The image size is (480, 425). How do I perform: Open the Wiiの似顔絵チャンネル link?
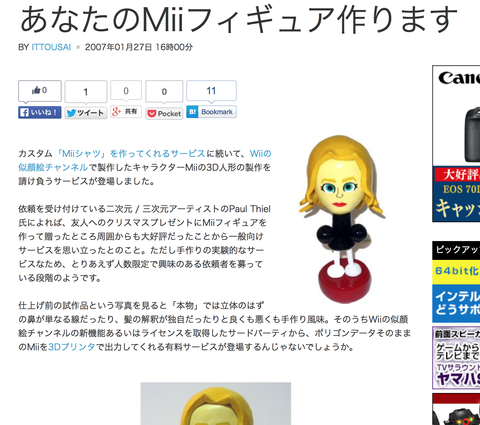tap(145, 160)
